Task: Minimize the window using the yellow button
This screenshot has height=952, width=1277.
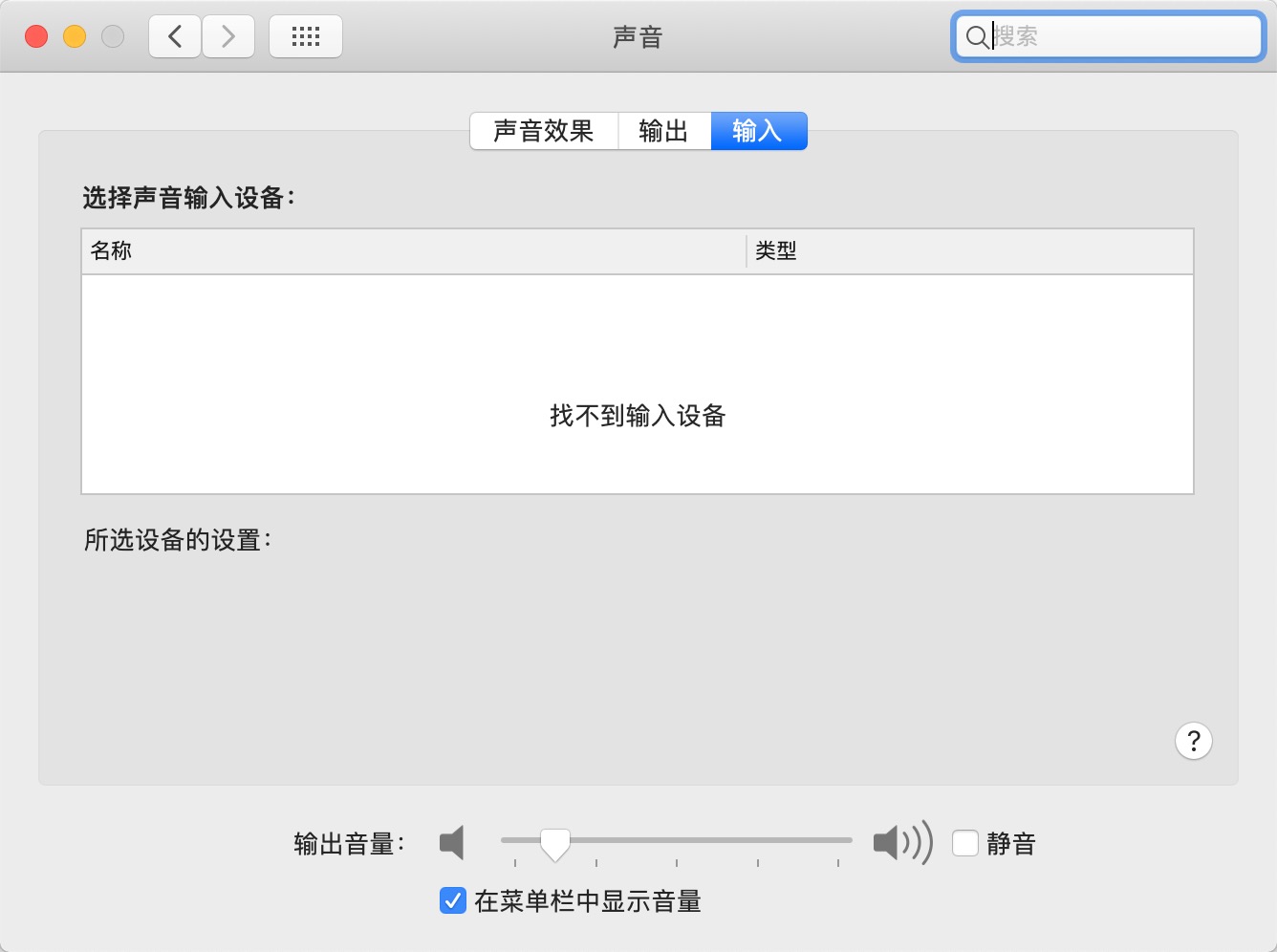Action: pyautogui.click(x=75, y=37)
